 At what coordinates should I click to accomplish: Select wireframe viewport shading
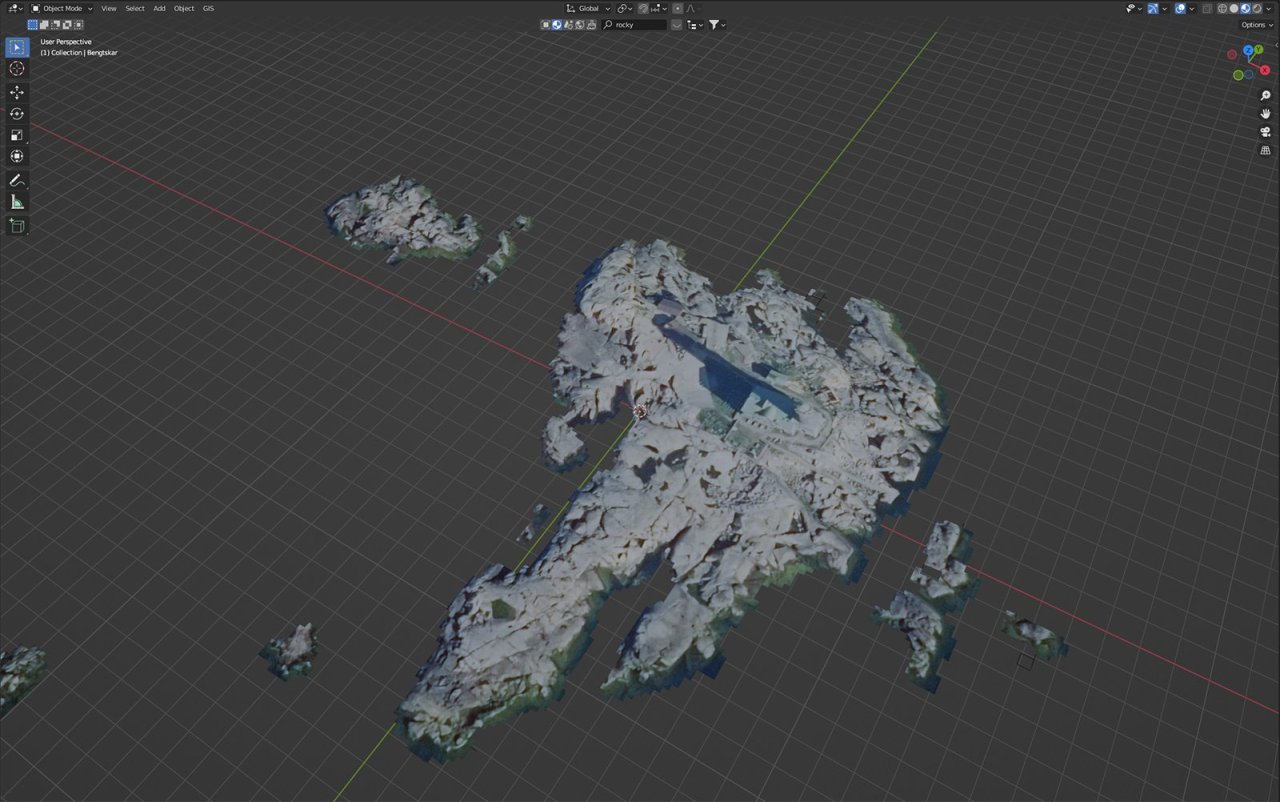pos(1222,9)
